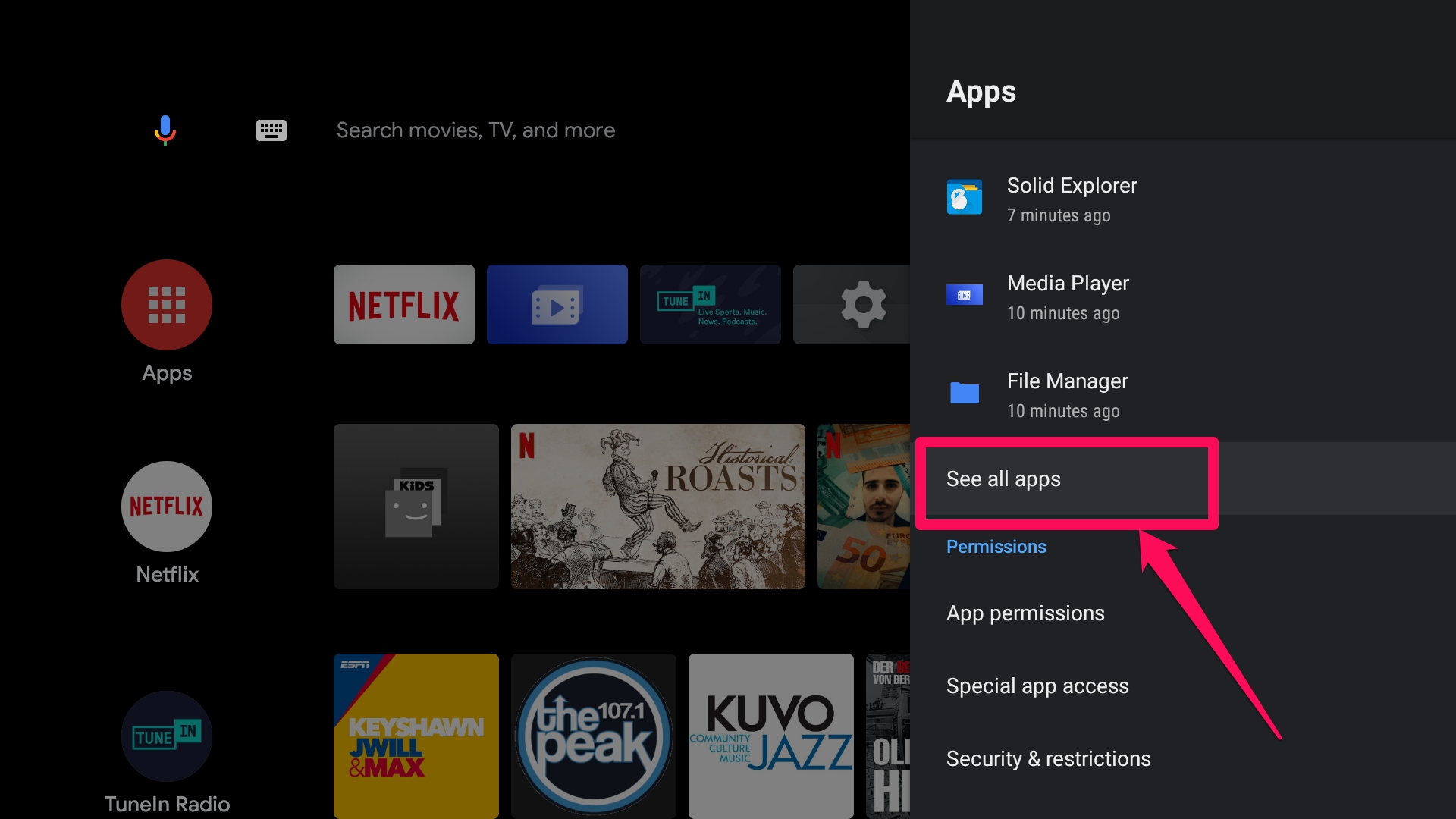Open Special app access
Image resolution: width=1456 pixels, height=819 pixels.
point(1183,686)
